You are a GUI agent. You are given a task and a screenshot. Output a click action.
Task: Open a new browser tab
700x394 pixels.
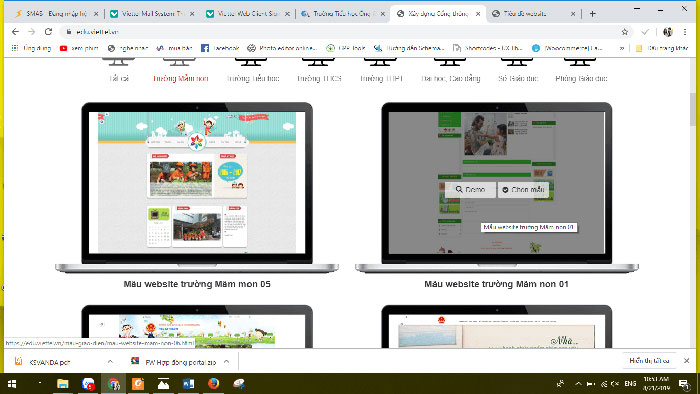coord(592,14)
